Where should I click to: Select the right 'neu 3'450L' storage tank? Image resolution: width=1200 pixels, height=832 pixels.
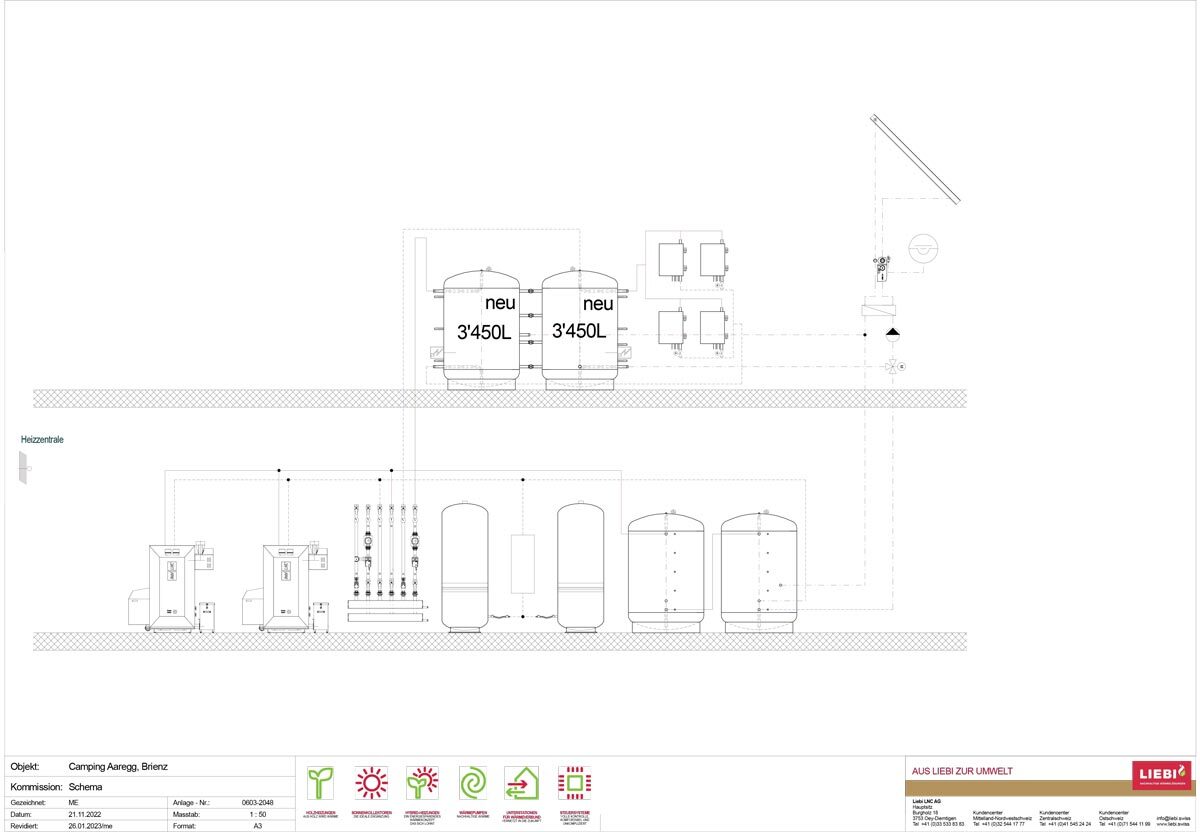tap(579, 329)
